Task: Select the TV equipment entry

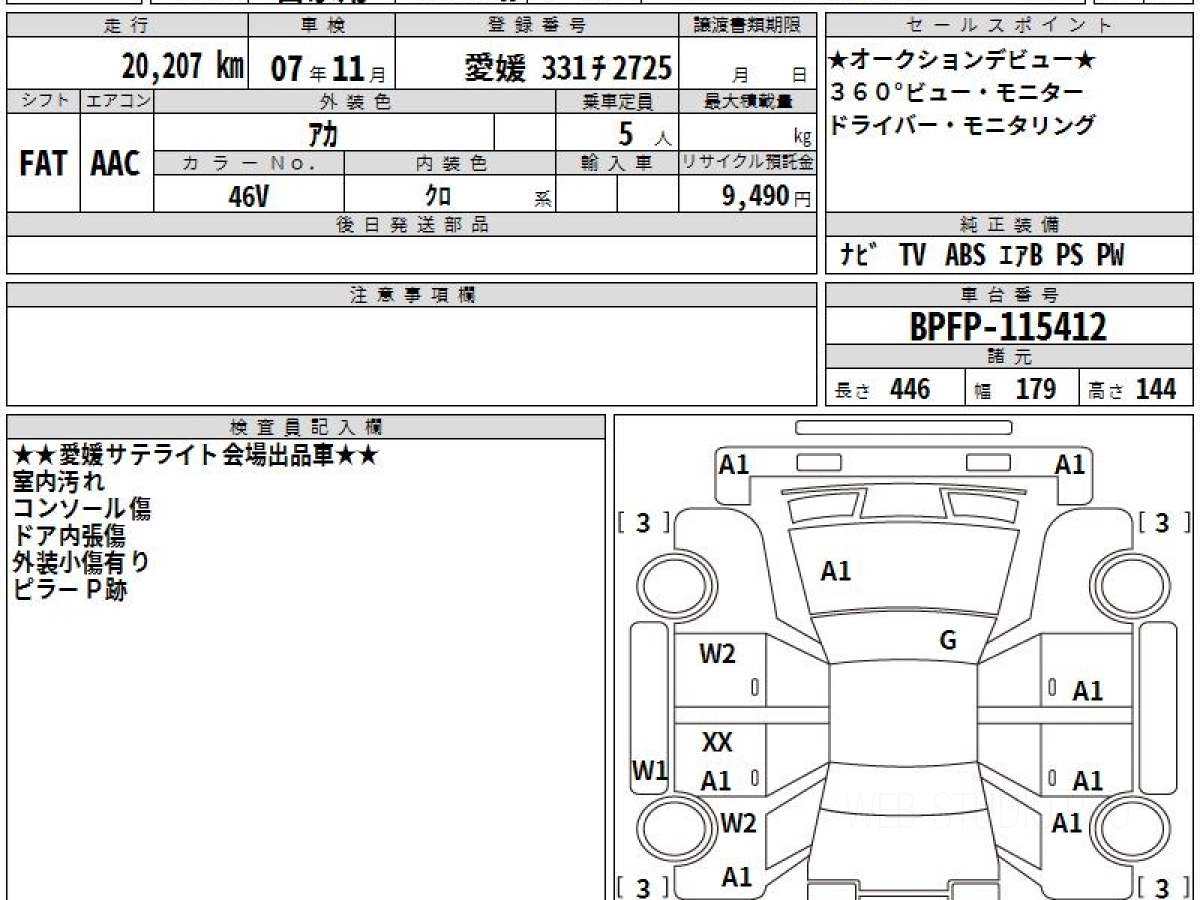Action: point(912,256)
